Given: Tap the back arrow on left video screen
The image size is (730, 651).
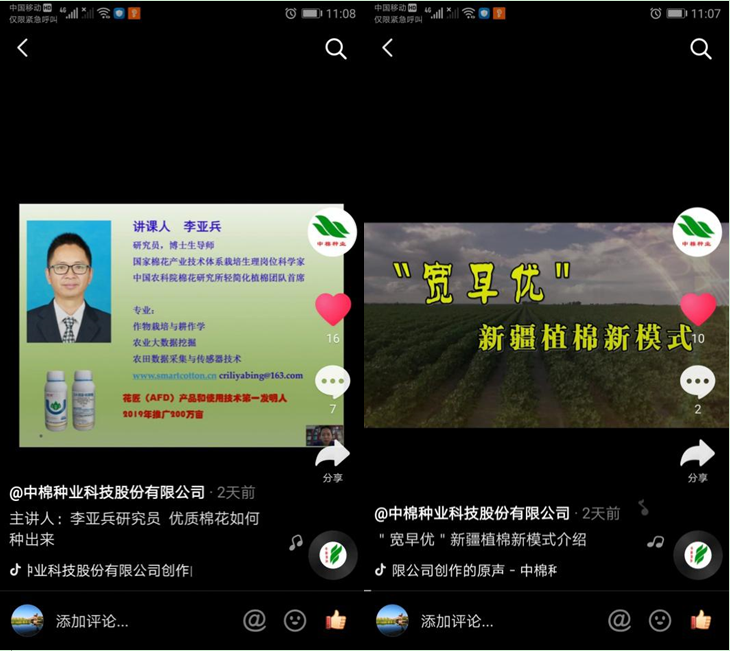Looking at the screenshot, I should pyautogui.click(x=23, y=48).
